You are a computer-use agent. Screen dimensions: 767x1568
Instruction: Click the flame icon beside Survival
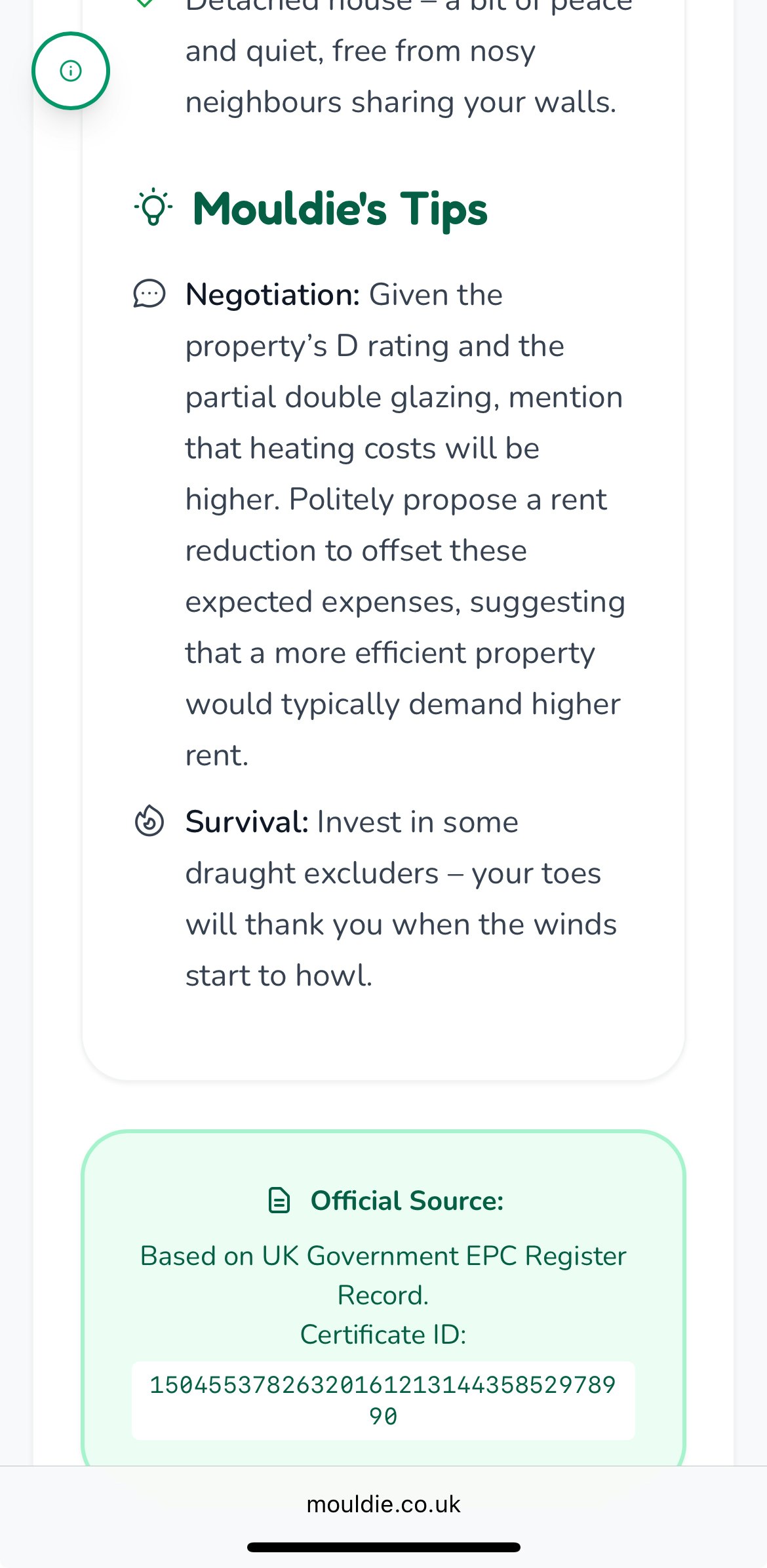pyautogui.click(x=149, y=821)
